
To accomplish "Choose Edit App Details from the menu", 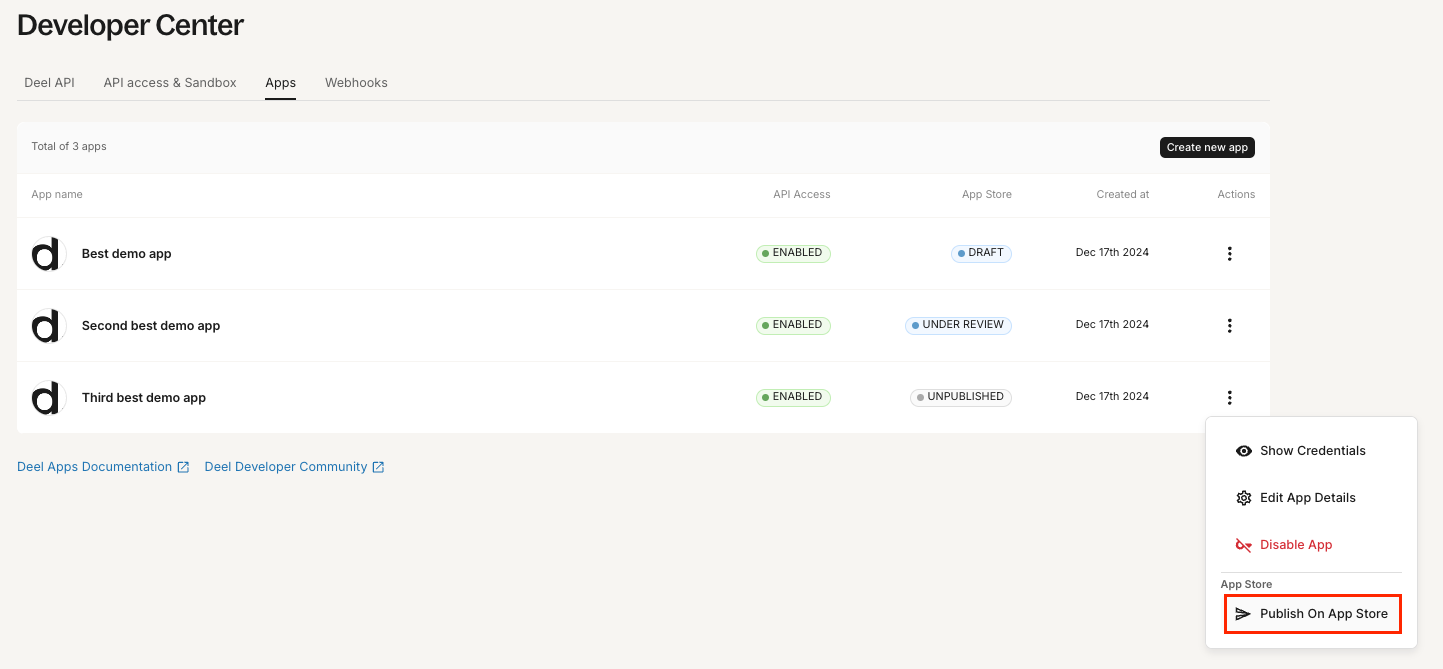I will pyautogui.click(x=1312, y=498).
